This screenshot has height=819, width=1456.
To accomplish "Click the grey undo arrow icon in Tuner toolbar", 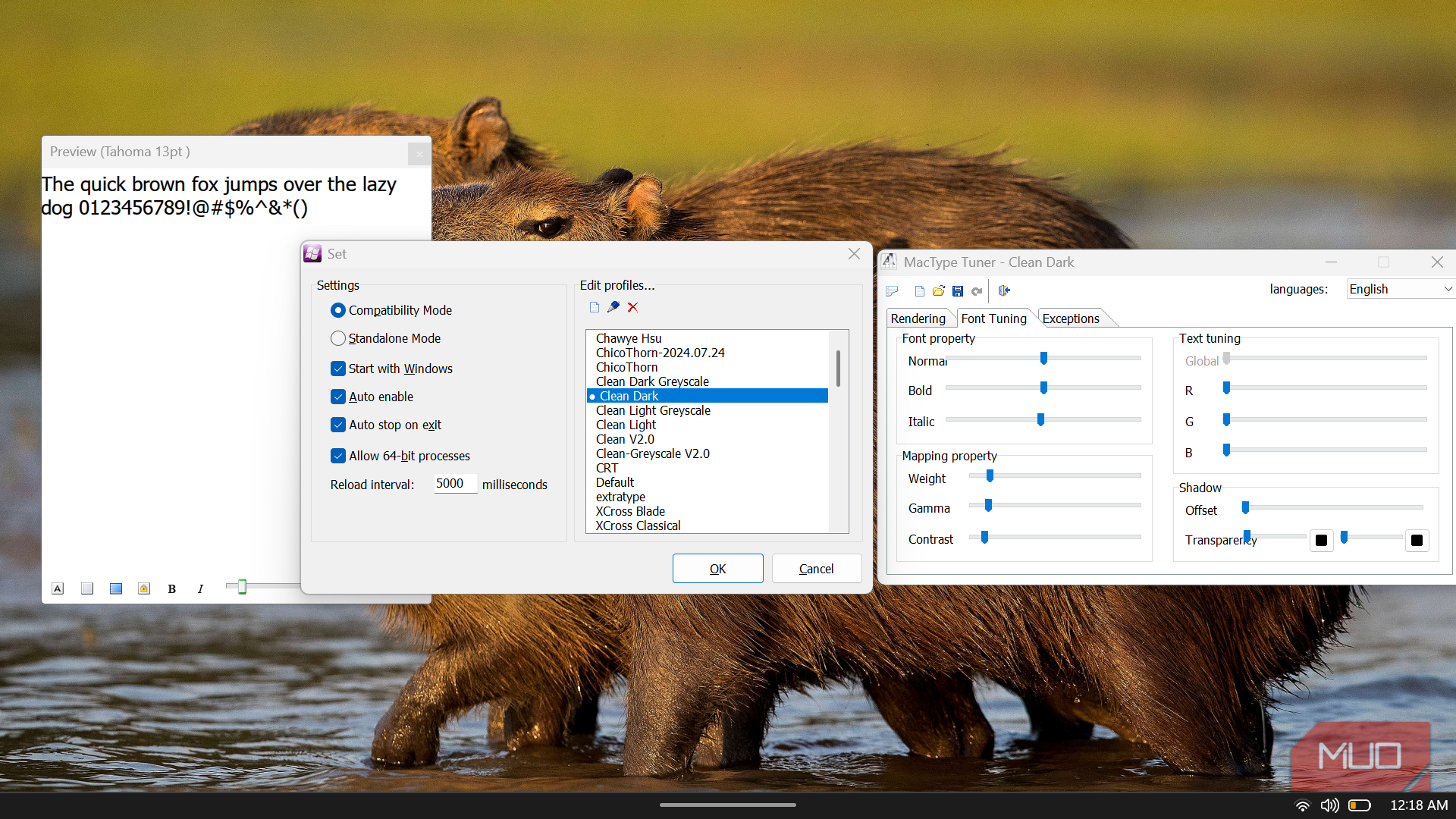I will coord(977,290).
